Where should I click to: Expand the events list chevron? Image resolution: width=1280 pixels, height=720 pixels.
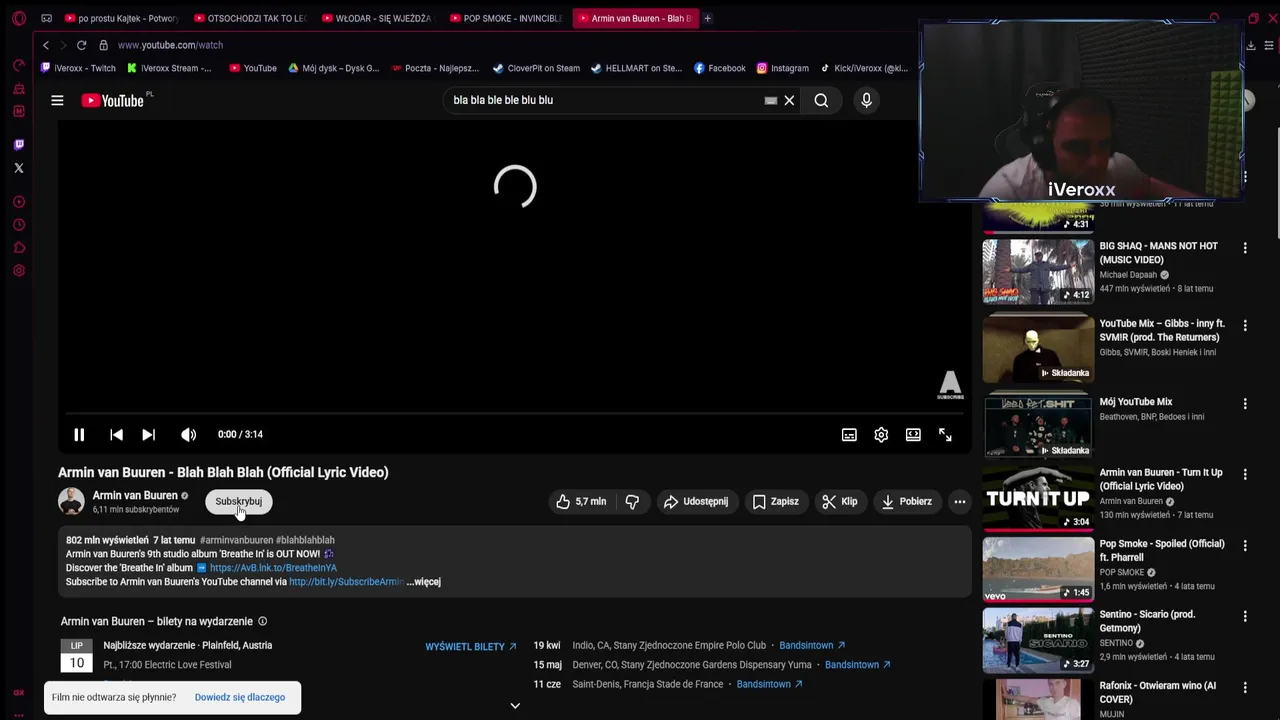(515, 705)
